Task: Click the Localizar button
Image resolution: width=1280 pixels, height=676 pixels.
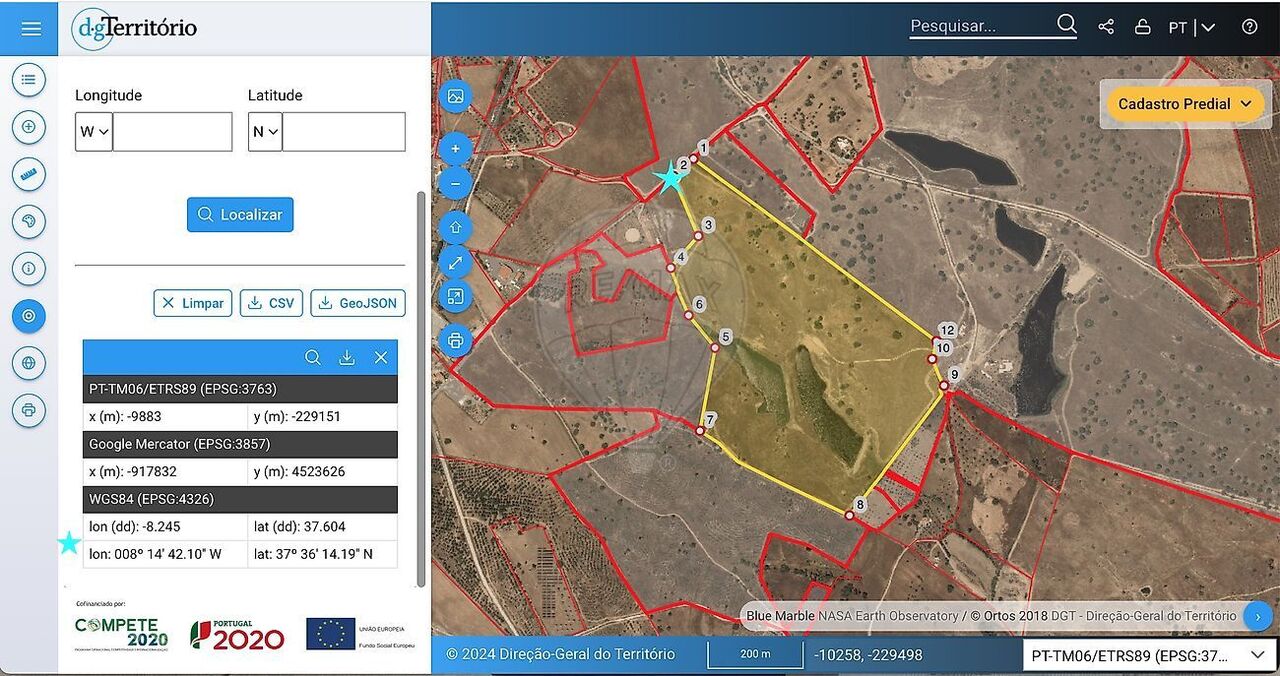Action: (240, 214)
